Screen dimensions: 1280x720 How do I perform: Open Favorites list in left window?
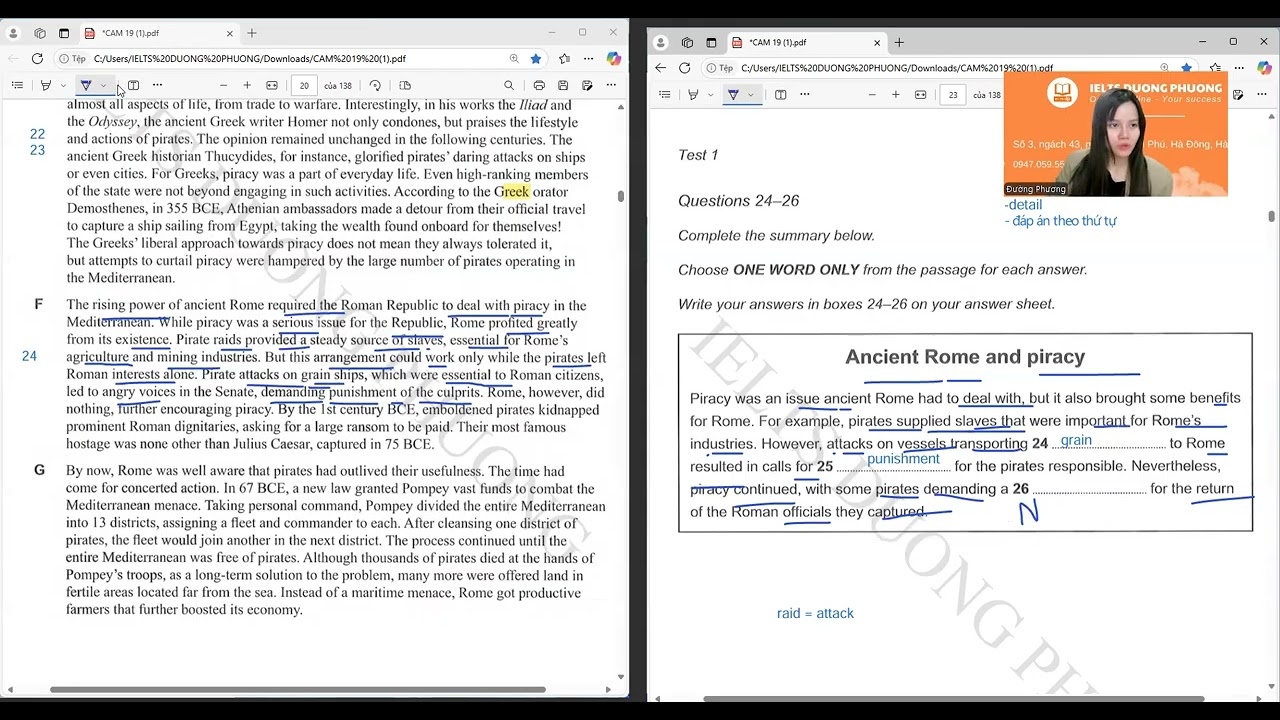pyautogui.click(x=564, y=59)
